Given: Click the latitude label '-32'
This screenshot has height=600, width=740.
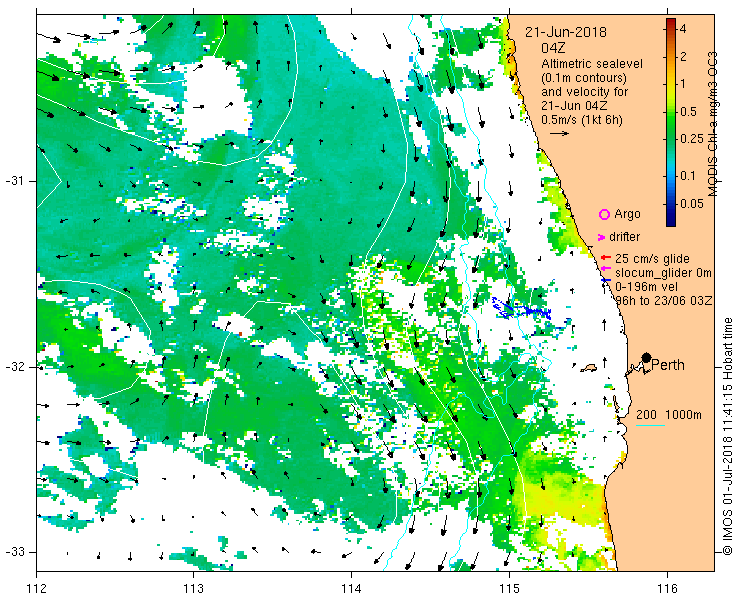Looking at the screenshot, I should tap(14, 366).
